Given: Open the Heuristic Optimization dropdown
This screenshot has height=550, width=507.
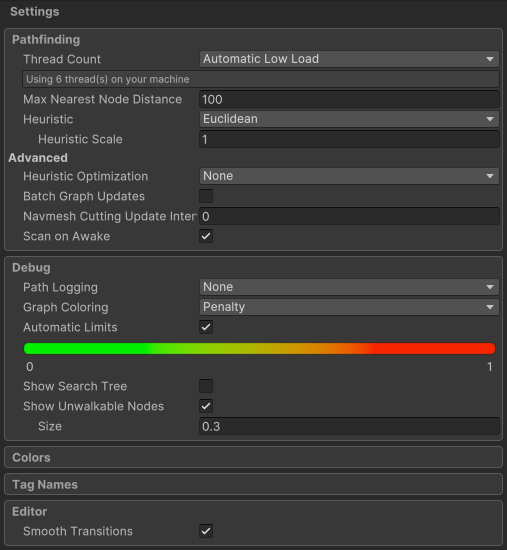Looking at the screenshot, I should pos(349,176).
